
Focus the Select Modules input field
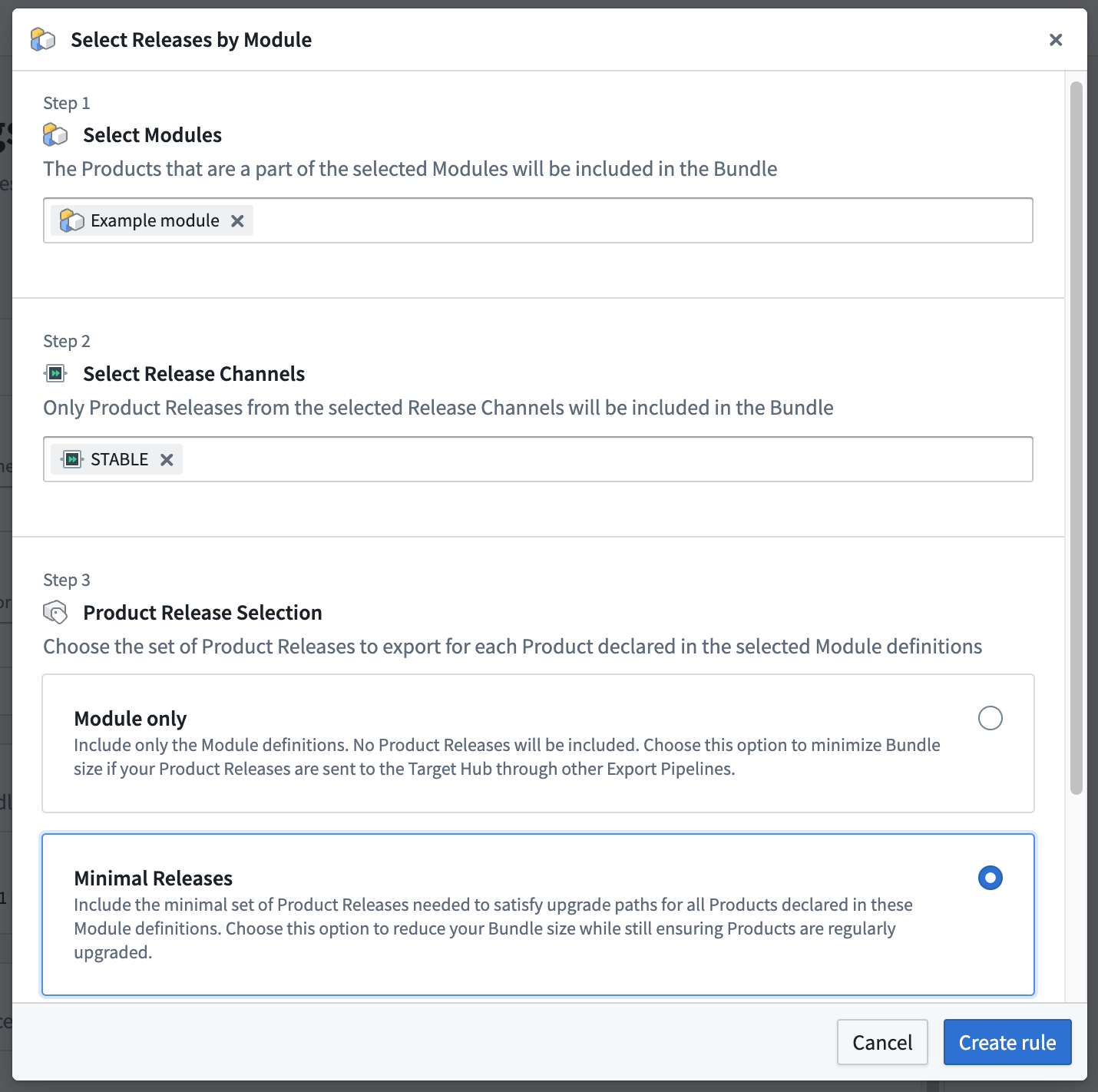click(x=538, y=220)
